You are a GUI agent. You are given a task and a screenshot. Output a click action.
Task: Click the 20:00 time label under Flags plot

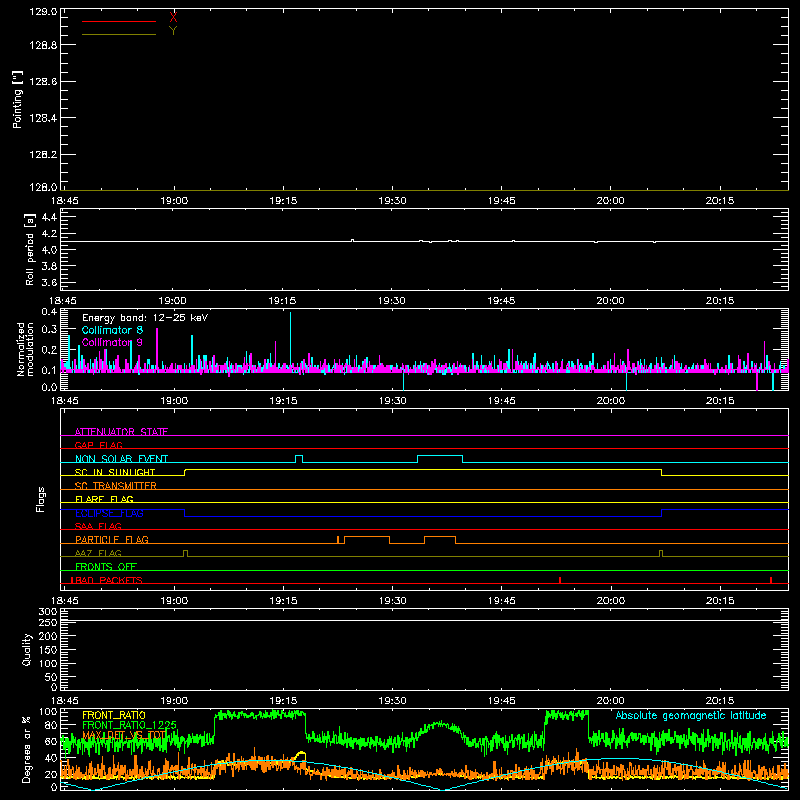(x=611, y=601)
